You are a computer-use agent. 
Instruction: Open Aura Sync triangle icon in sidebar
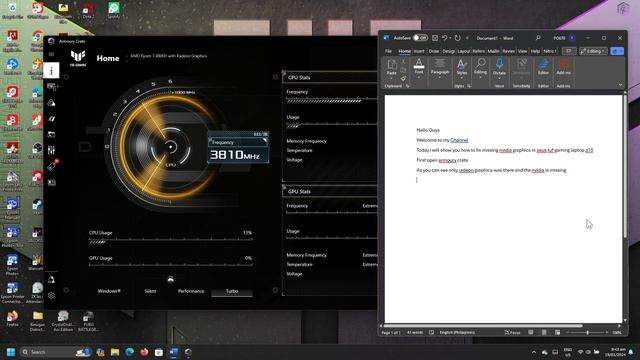click(51, 103)
